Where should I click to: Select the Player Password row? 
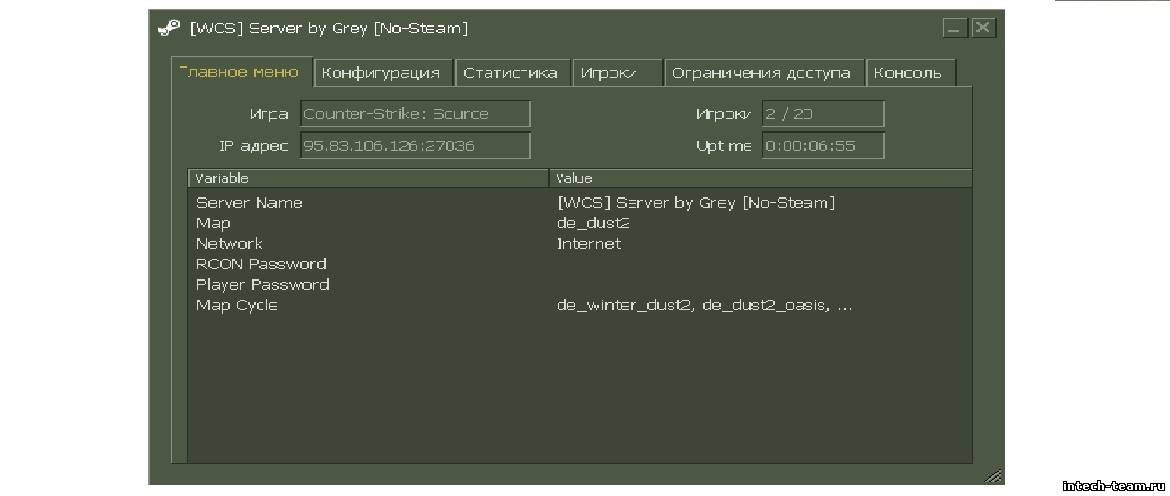580,285
